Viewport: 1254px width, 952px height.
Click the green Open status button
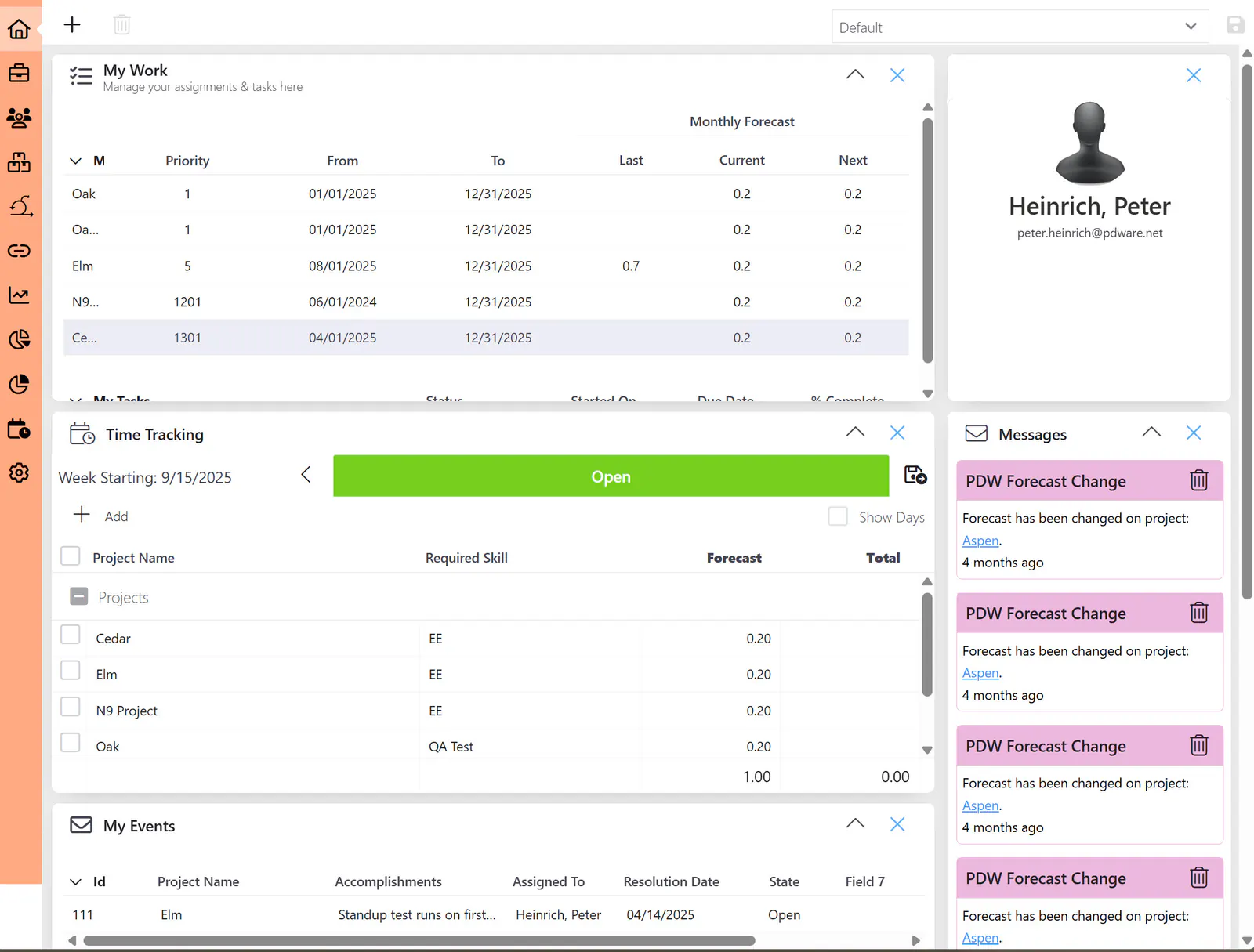pos(611,476)
